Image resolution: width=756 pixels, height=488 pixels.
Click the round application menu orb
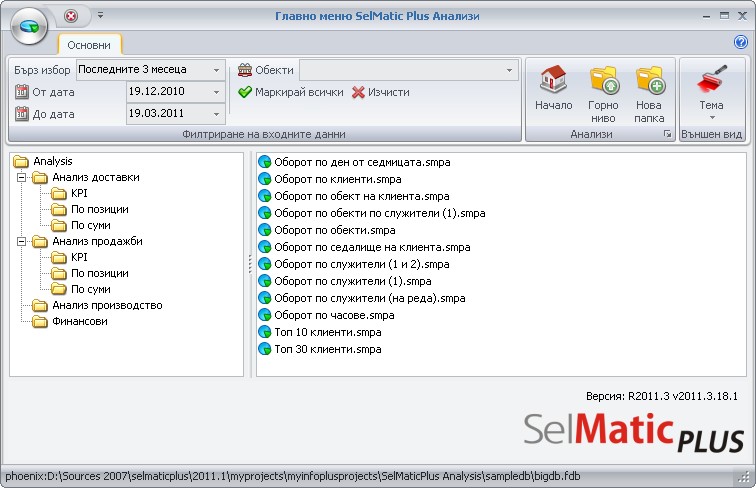28,26
